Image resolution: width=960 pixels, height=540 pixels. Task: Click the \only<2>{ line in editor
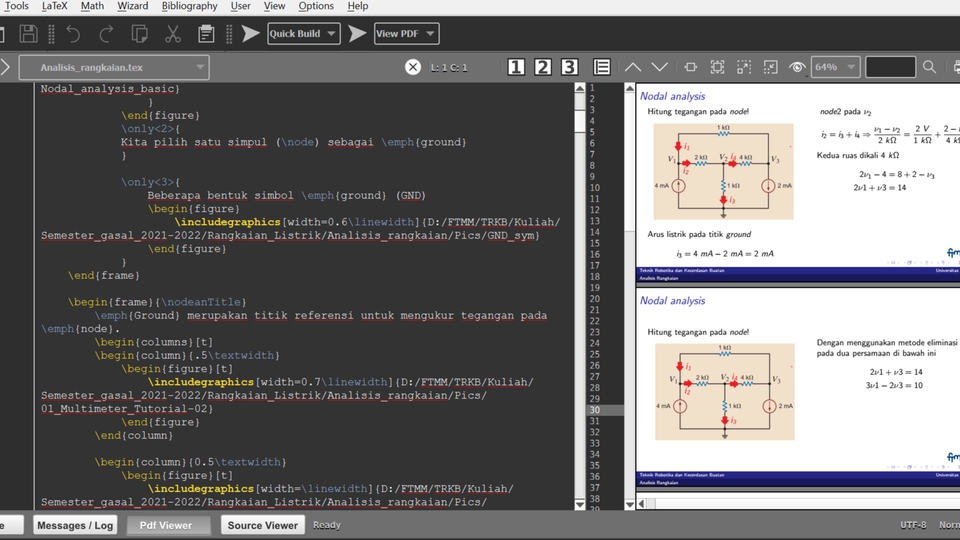tap(151, 129)
